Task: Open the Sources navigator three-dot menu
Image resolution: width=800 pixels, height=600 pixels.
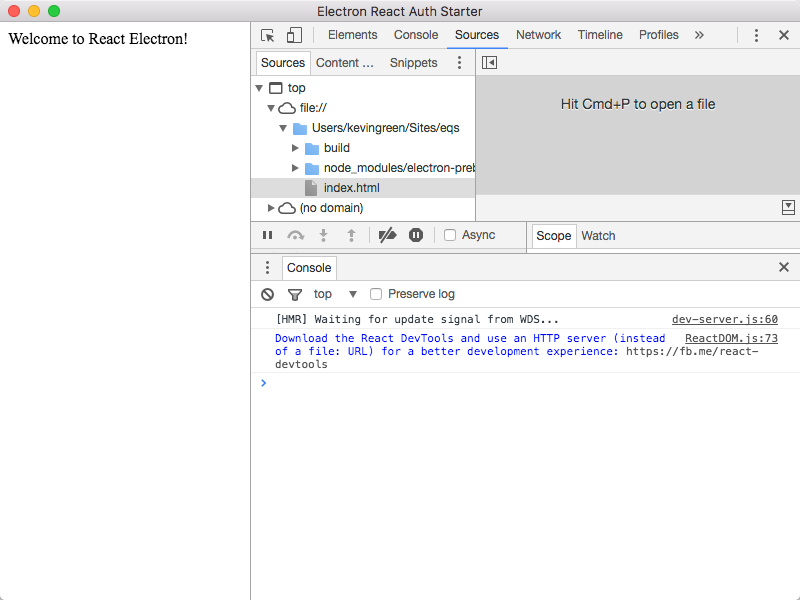Action: pyautogui.click(x=459, y=63)
